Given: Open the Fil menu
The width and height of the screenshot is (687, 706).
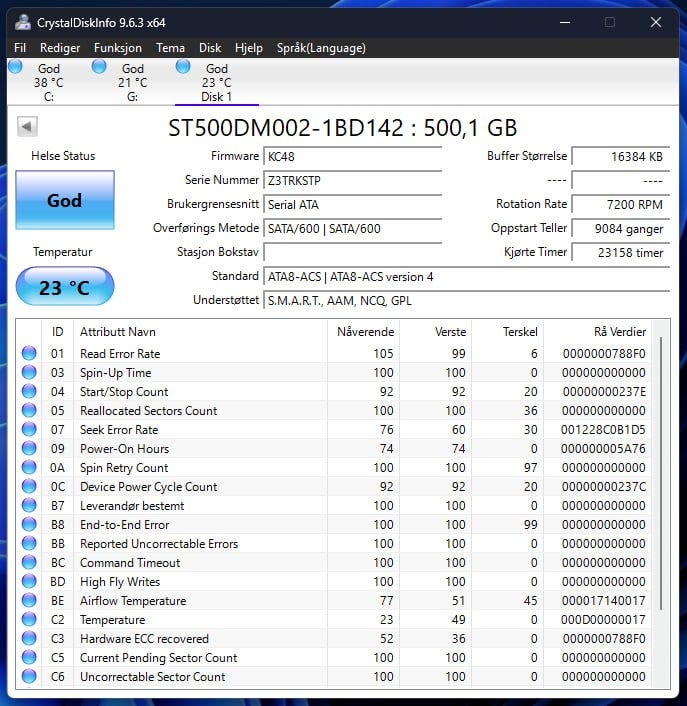Looking at the screenshot, I should (x=20, y=48).
